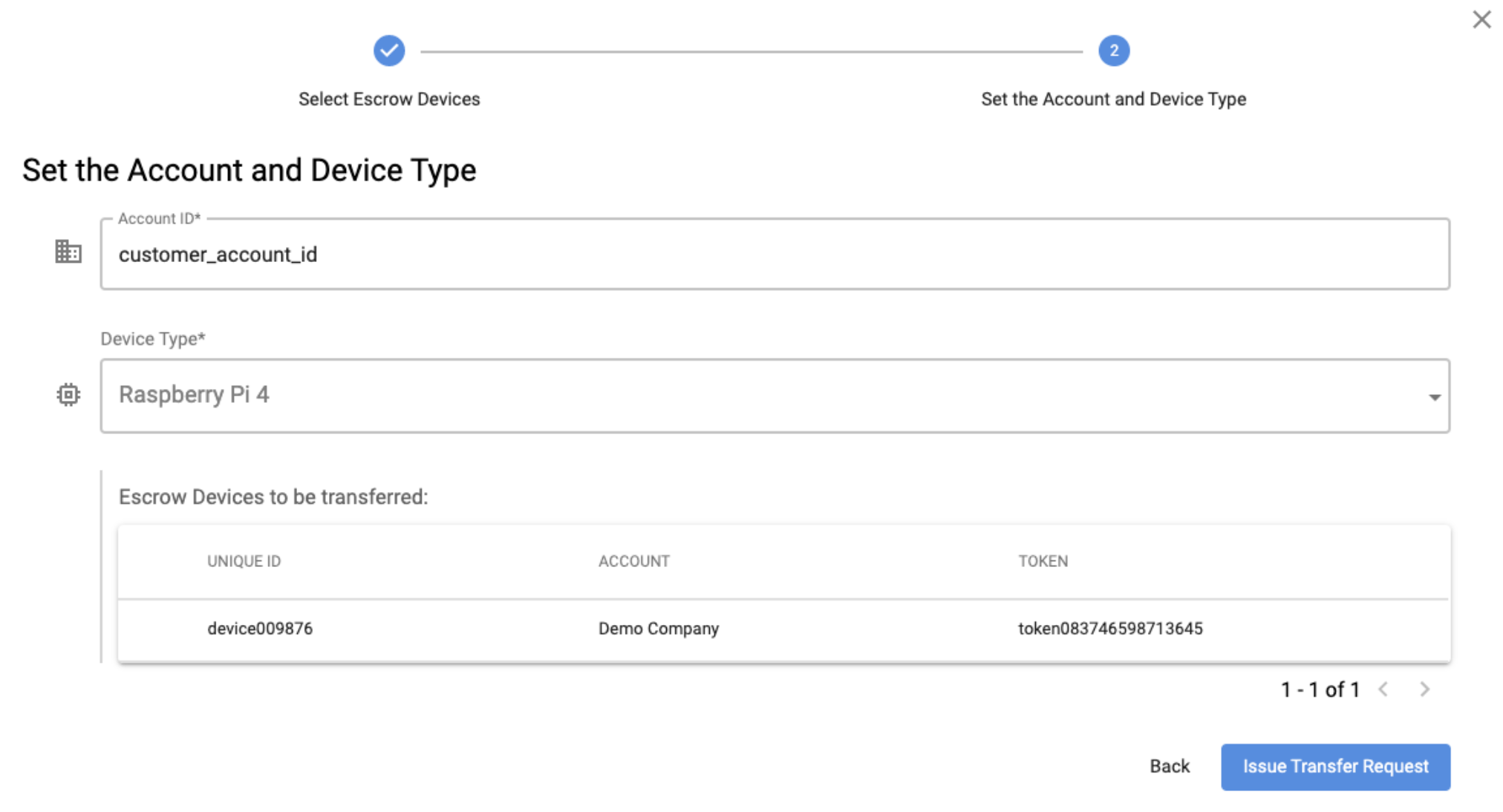Click the Demo Company cell
The width and height of the screenshot is (1503, 812).
pyautogui.click(x=659, y=628)
